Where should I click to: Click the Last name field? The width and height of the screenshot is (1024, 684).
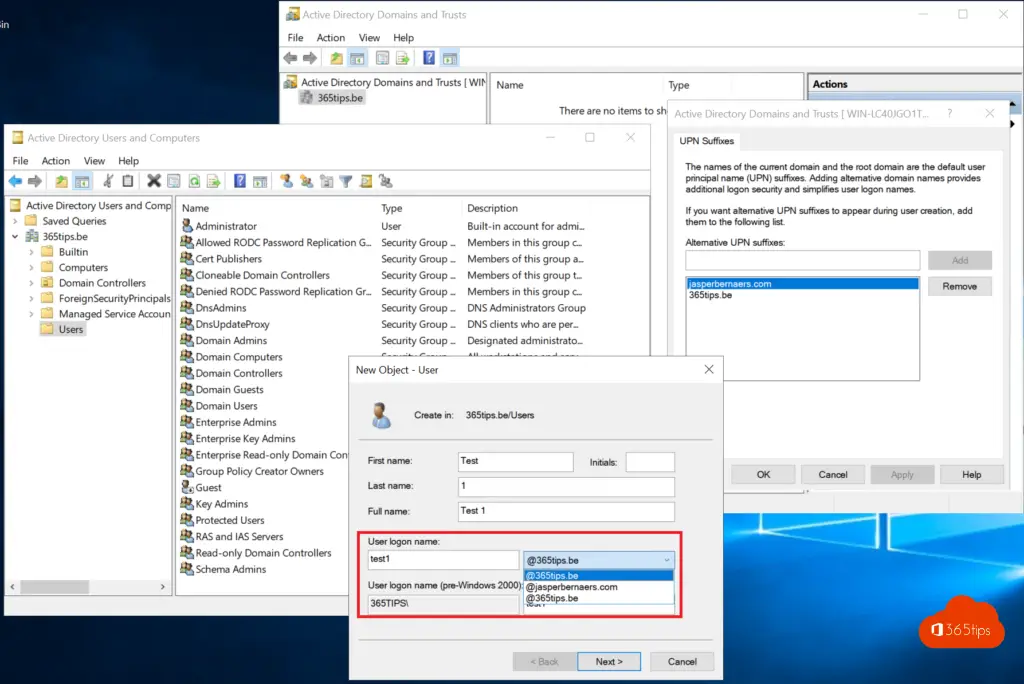[x=566, y=486]
